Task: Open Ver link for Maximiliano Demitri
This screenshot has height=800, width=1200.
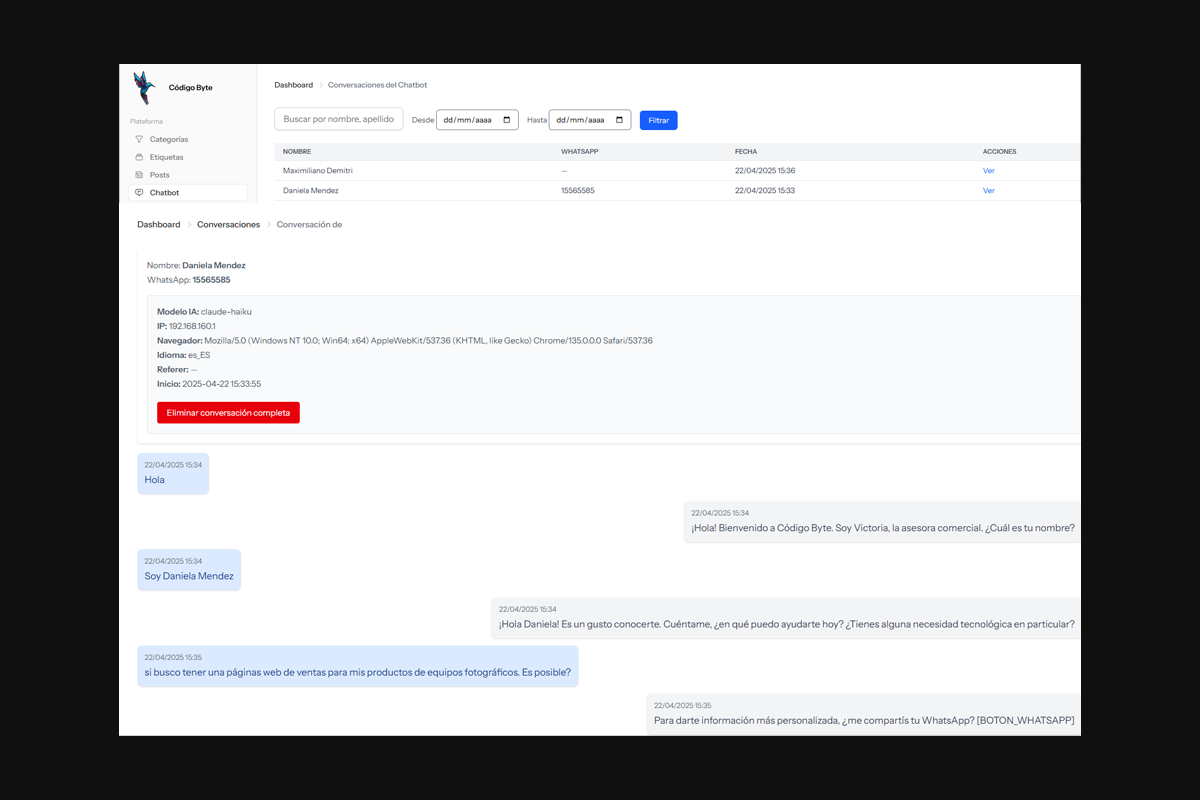Action: pyautogui.click(x=988, y=171)
